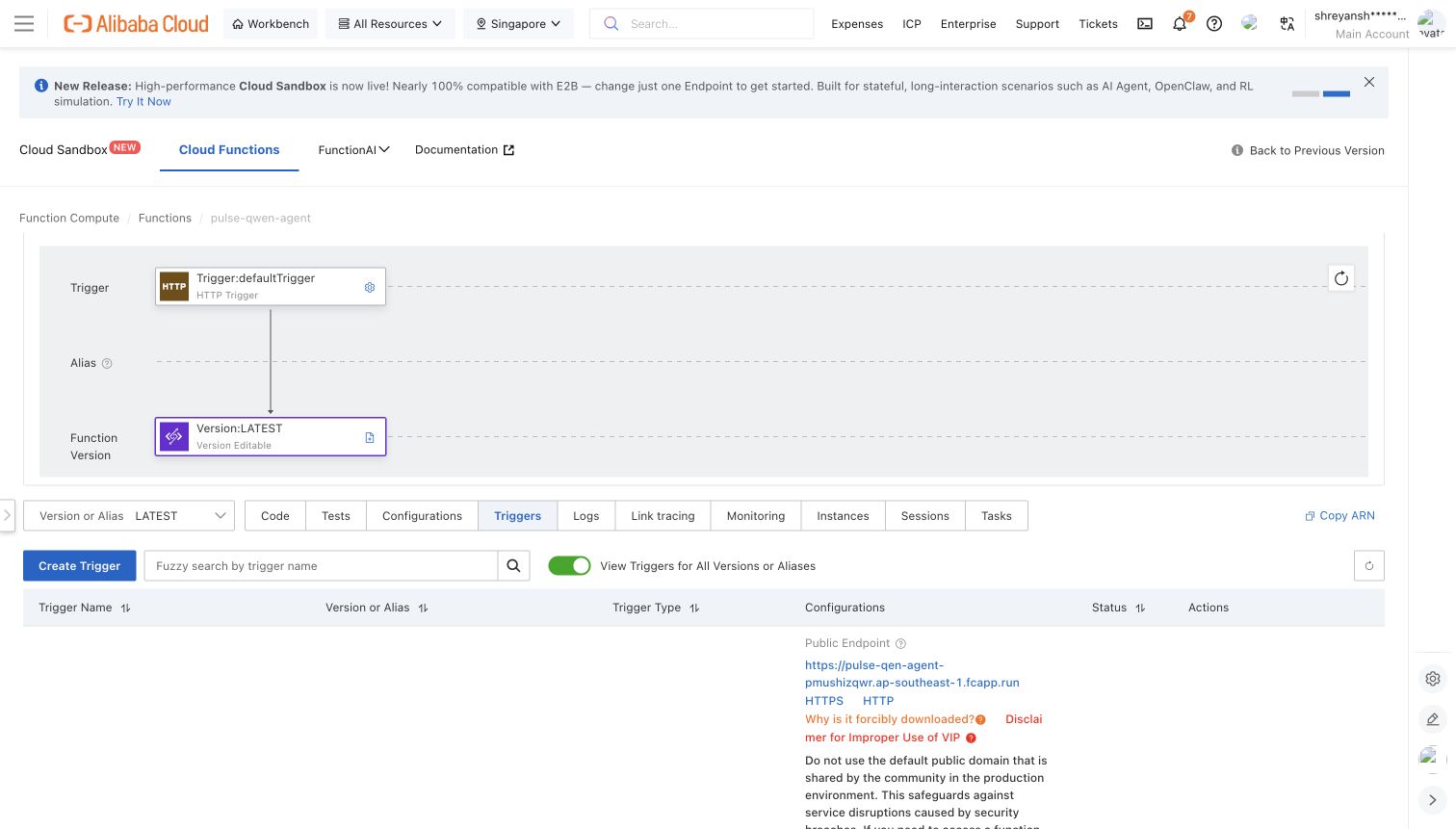Click the user avatar in header

coord(1431,24)
